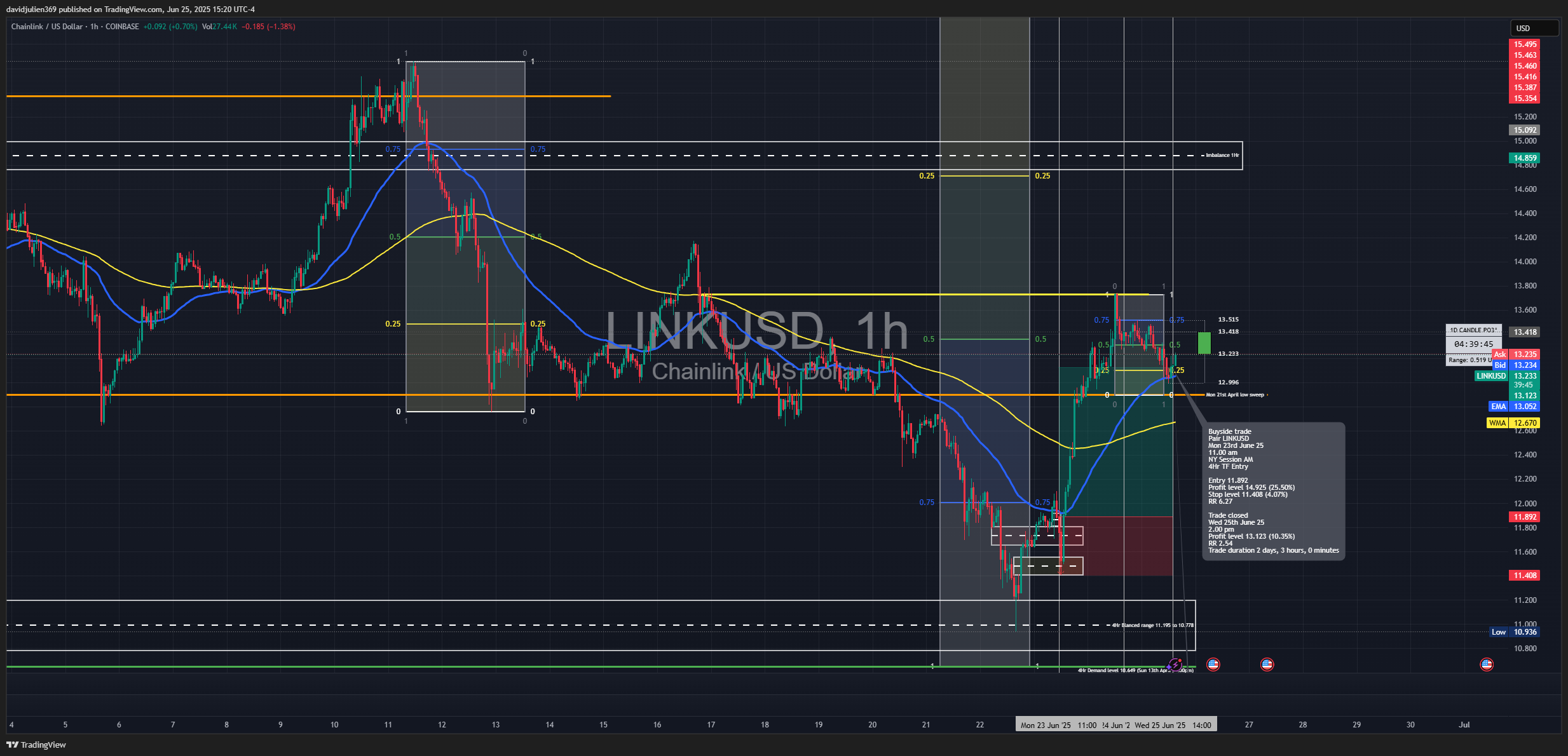
Task: Click the green 13.123 price label
Action: [x=1524, y=396]
